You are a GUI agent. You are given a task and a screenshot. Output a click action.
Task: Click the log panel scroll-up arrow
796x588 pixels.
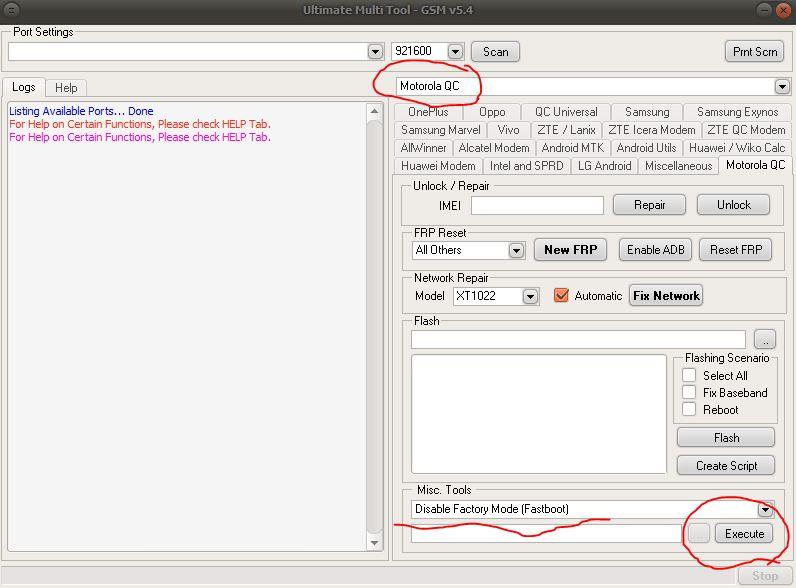tap(374, 111)
